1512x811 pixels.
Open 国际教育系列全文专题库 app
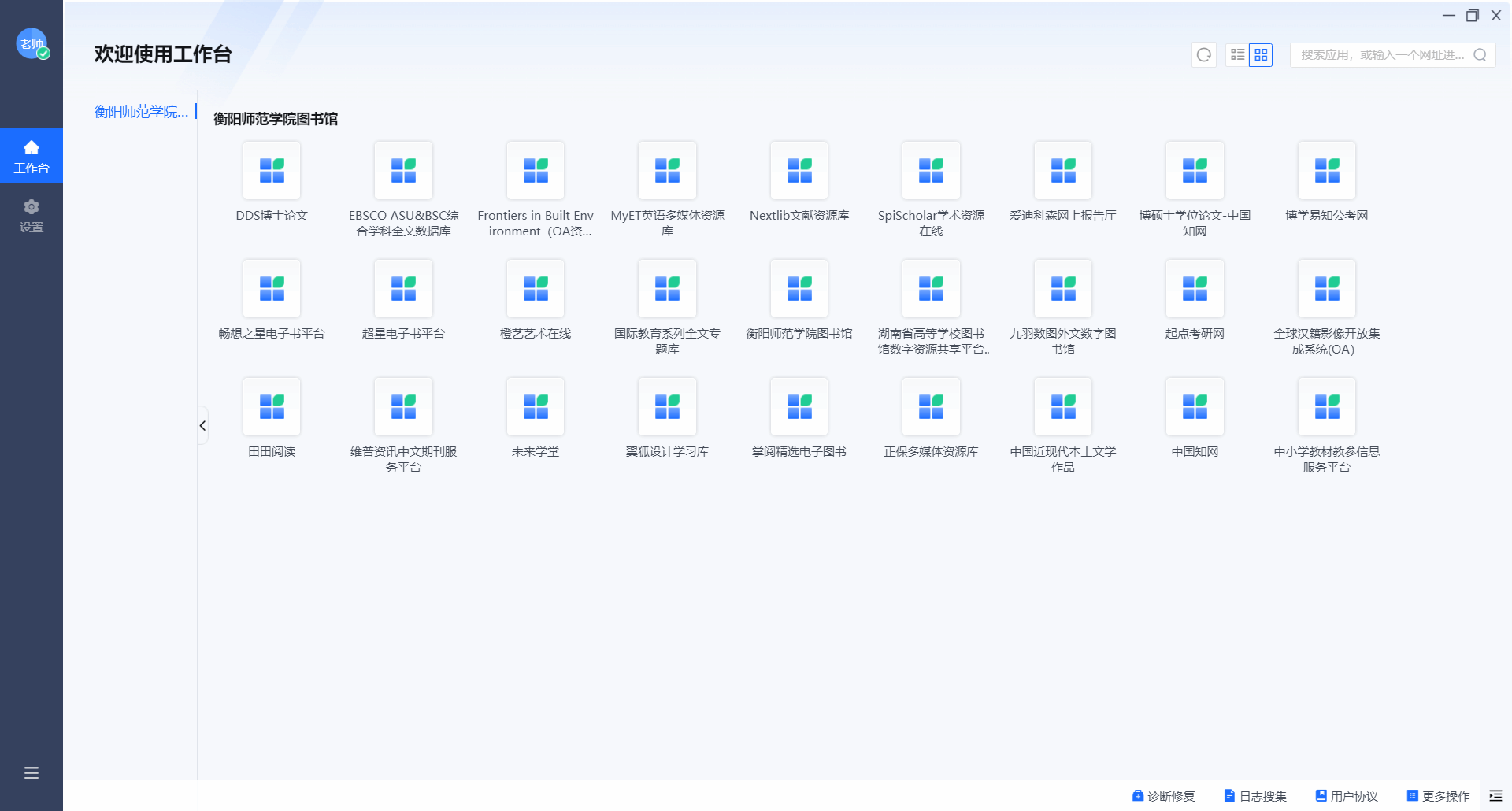pyautogui.click(x=667, y=288)
